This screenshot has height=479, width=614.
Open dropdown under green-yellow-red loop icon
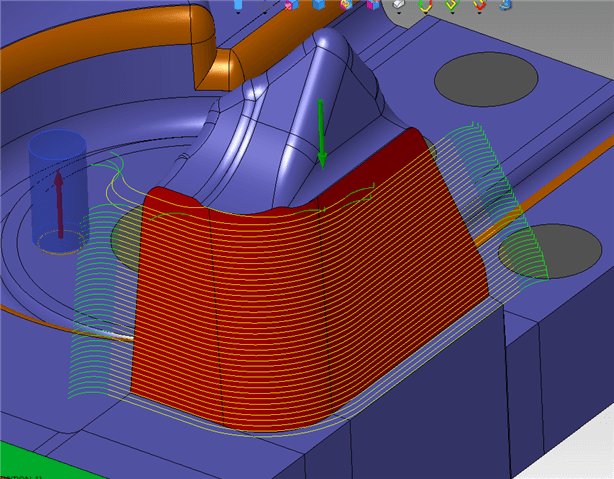pyautogui.click(x=425, y=13)
